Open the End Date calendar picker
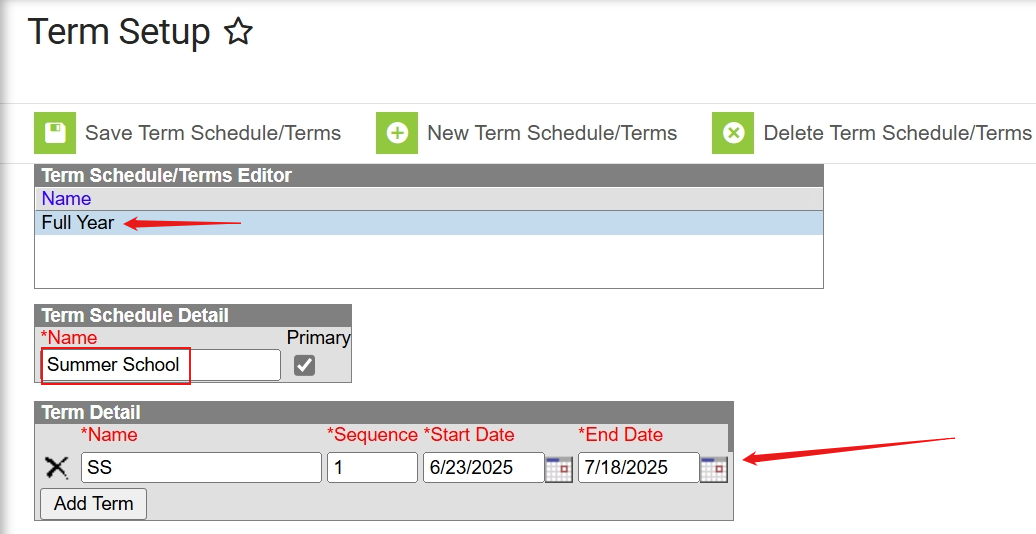 tap(714, 468)
